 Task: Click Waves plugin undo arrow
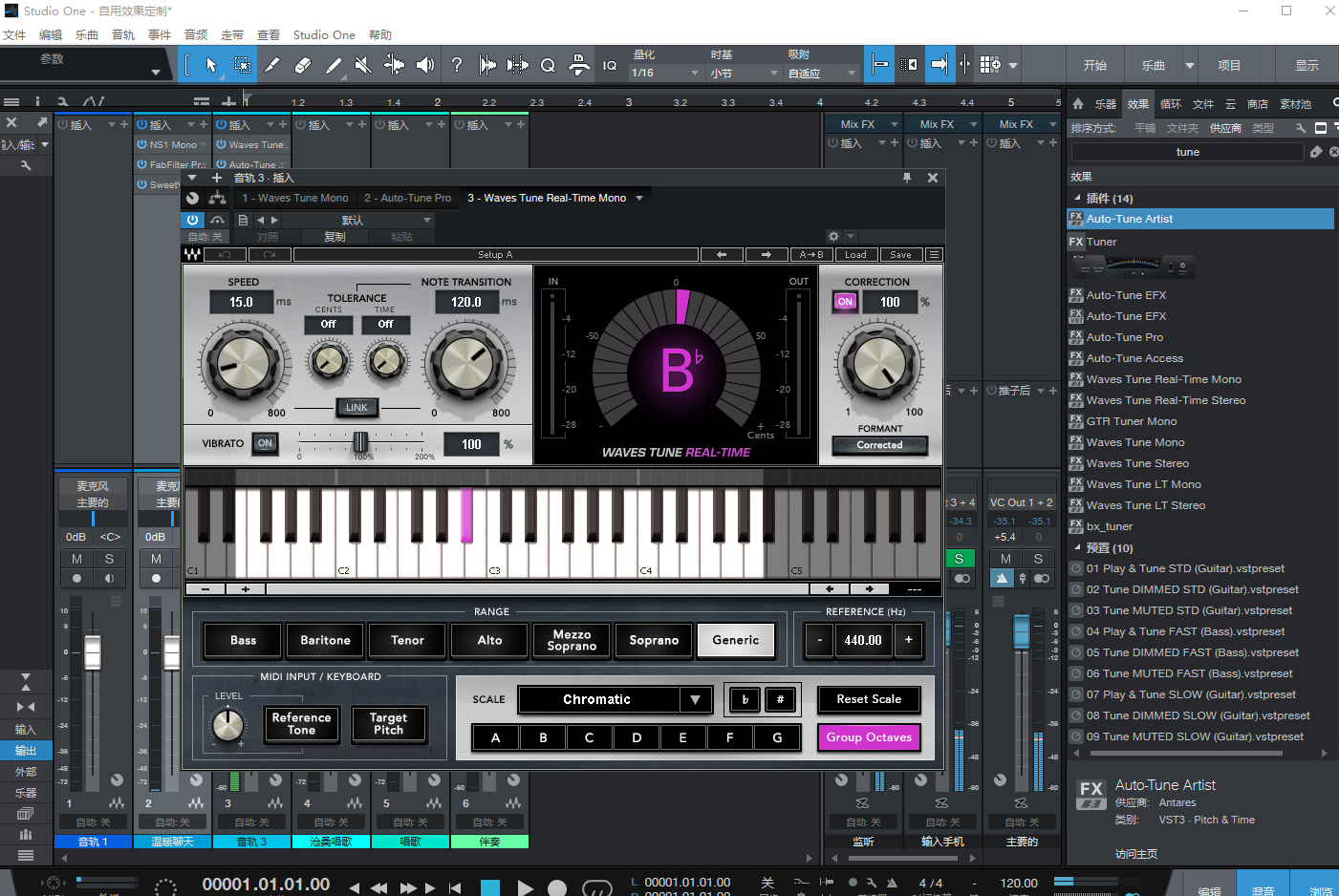tap(226, 255)
